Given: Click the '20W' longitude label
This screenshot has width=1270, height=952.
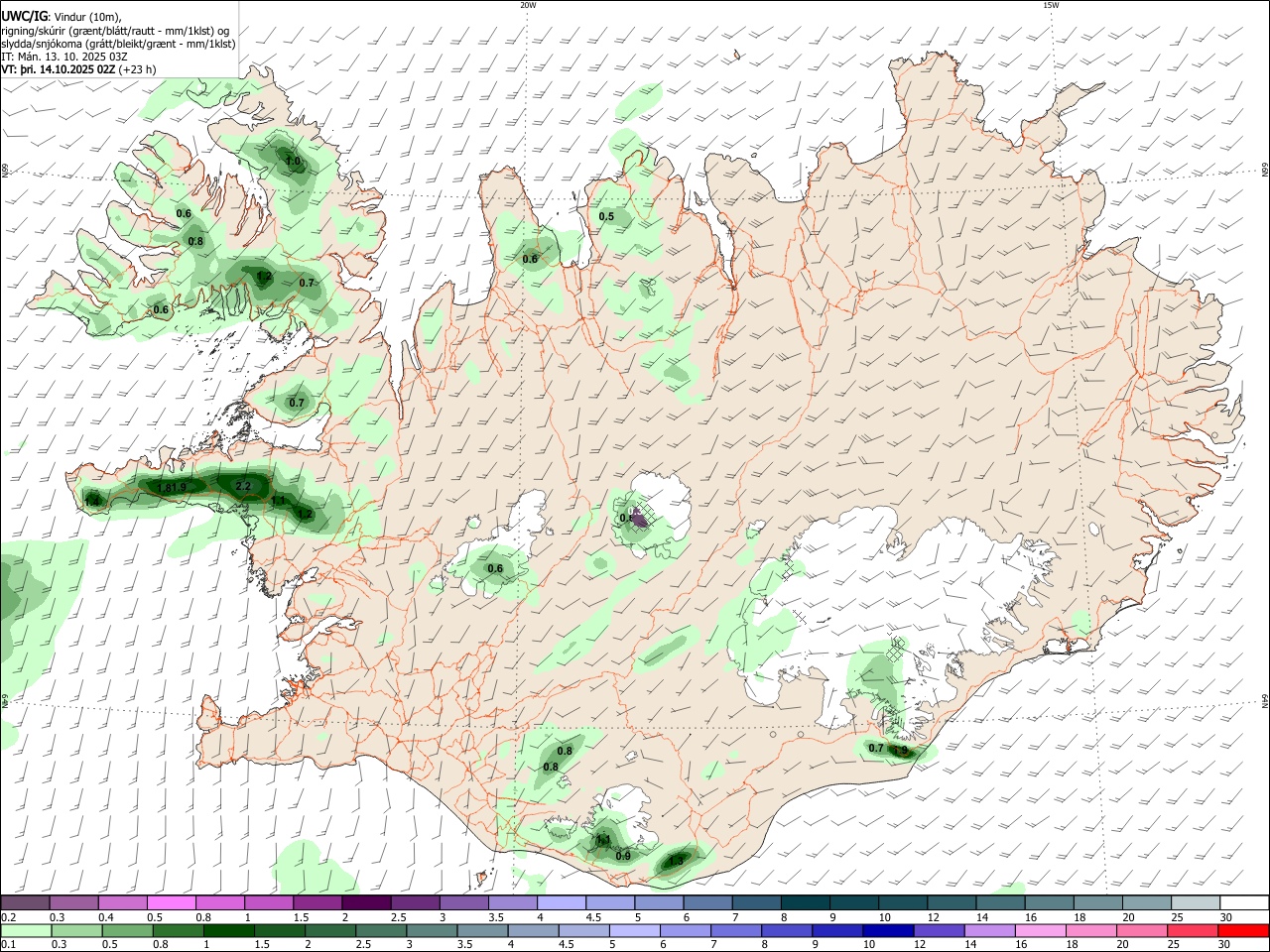Looking at the screenshot, I should tap(529, 5).
